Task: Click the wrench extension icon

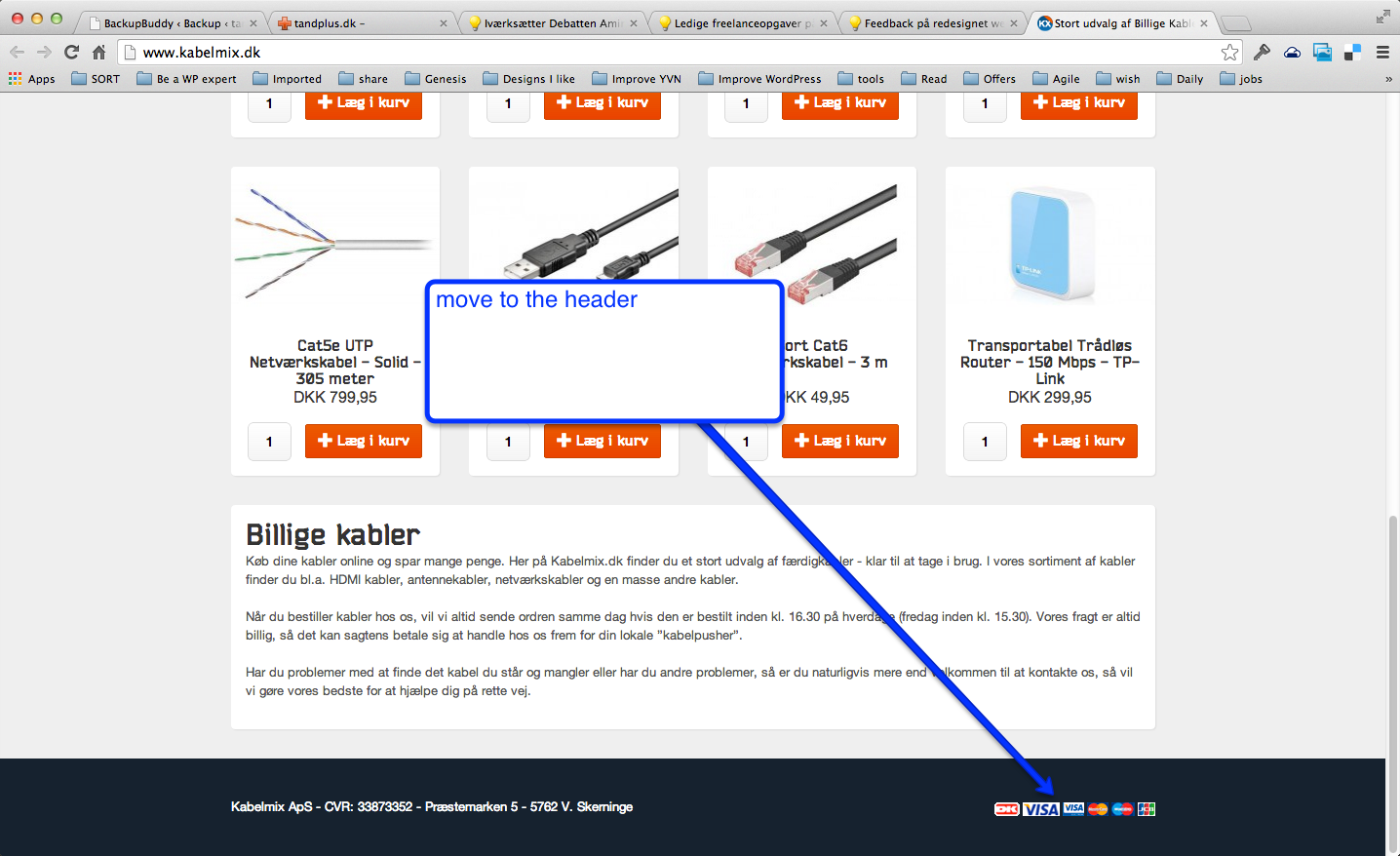Action: point(1262,53)
